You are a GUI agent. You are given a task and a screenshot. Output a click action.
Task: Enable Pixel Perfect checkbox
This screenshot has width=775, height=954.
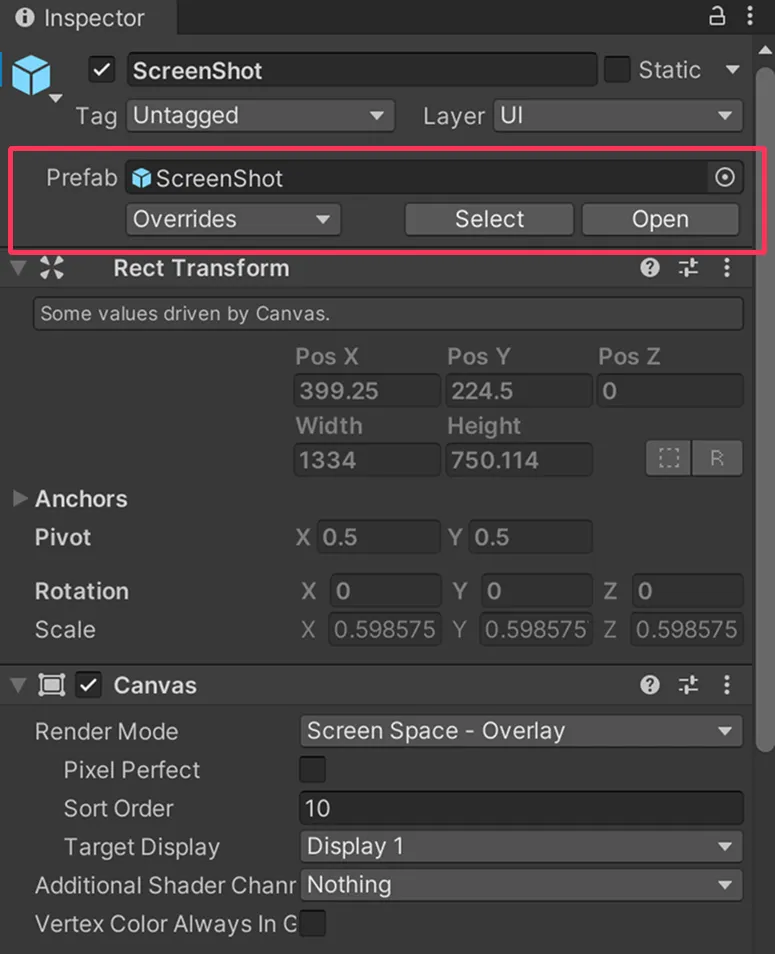[x=313, y=770]
